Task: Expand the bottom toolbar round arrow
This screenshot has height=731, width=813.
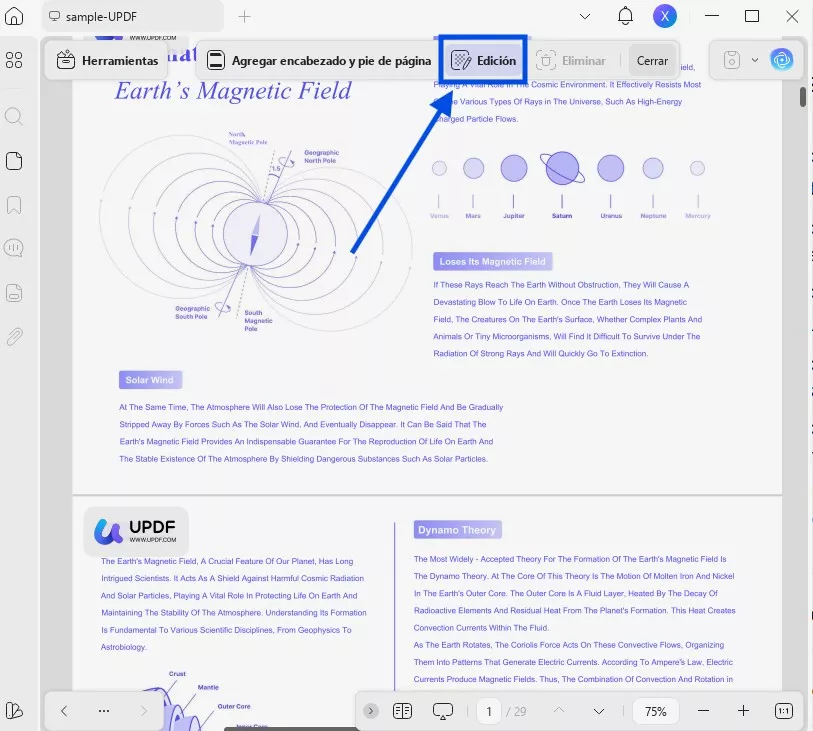Action: (x=371, y=711)
